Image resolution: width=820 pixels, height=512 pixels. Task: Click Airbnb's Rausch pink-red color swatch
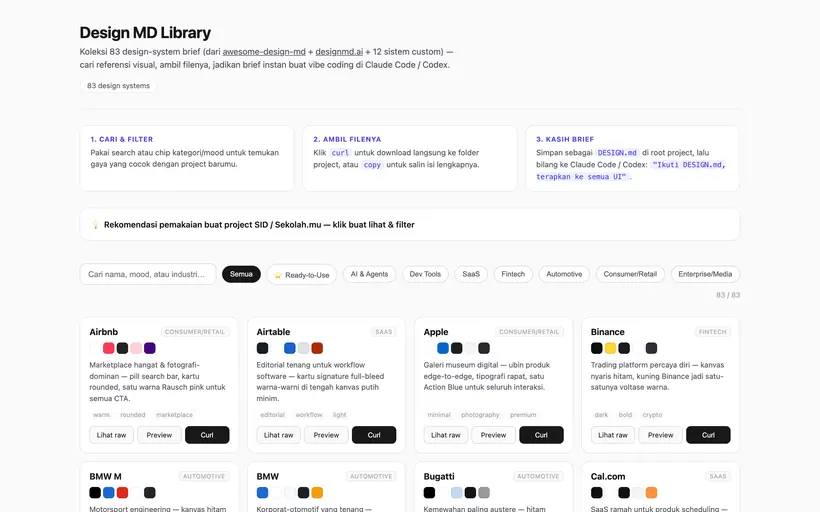(x=109, y=348)
